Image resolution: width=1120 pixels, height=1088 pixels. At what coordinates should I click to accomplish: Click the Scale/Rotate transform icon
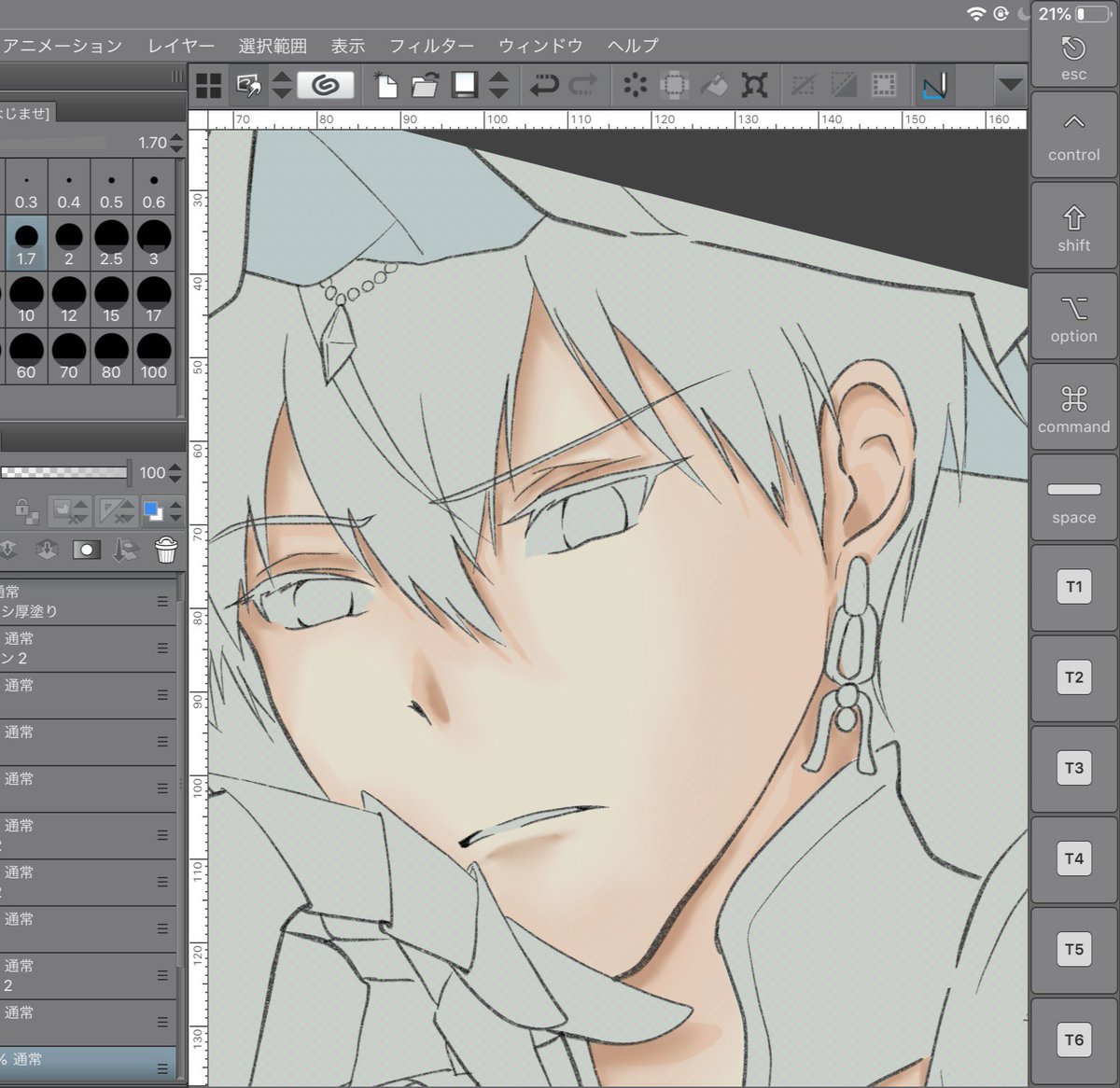coord(754,86)
